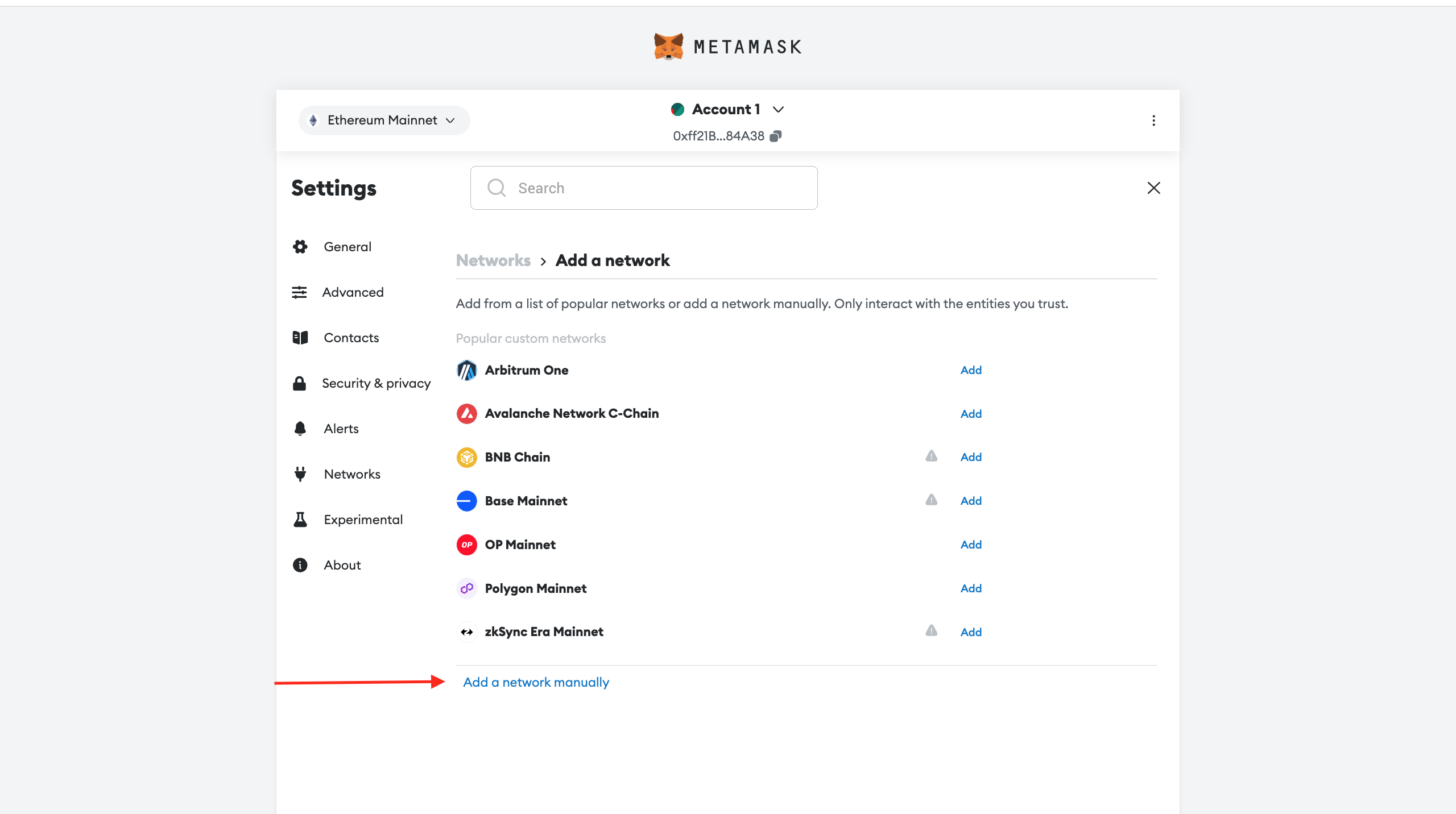The height and width of the screenshot is (814, 1456).
Task: Open the Ethereum Mainnet network dropdown
Action: pyautogui.click(x=383, y=120)
